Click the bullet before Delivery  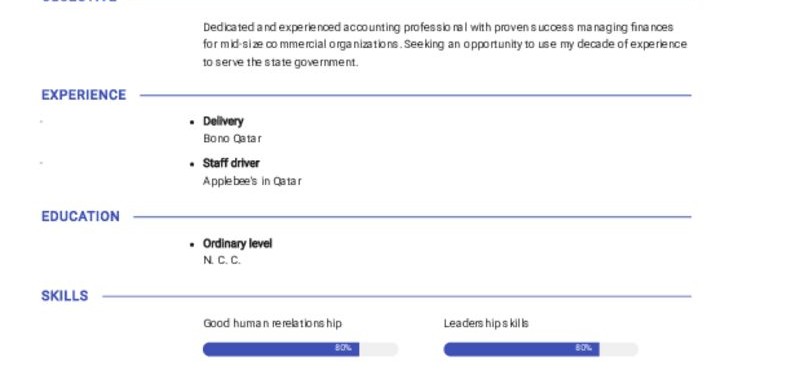point(192,122)
